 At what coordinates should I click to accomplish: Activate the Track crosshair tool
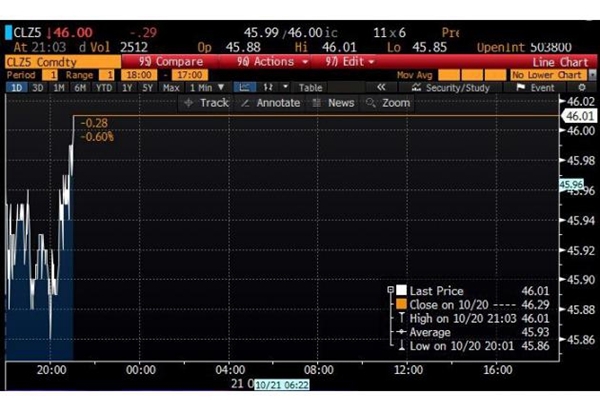pyautogui.click(x=207, y=103)
